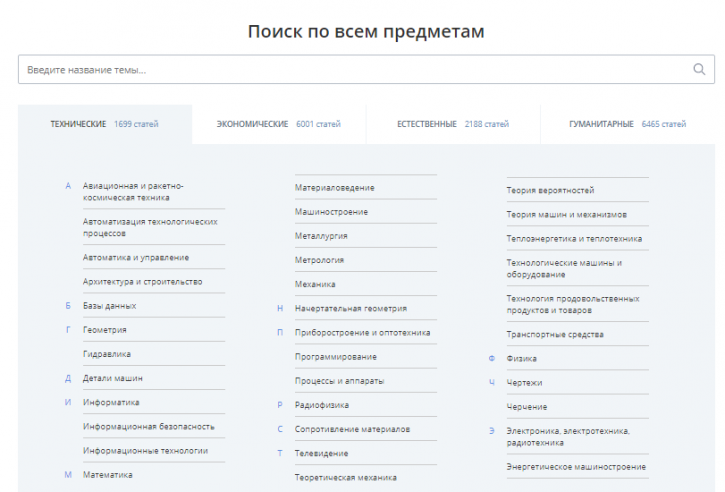The width and height of the screenshot is (725, 492).
Task: Open Авиационная и ракетно-космическая техника
Action: point(133,191)
